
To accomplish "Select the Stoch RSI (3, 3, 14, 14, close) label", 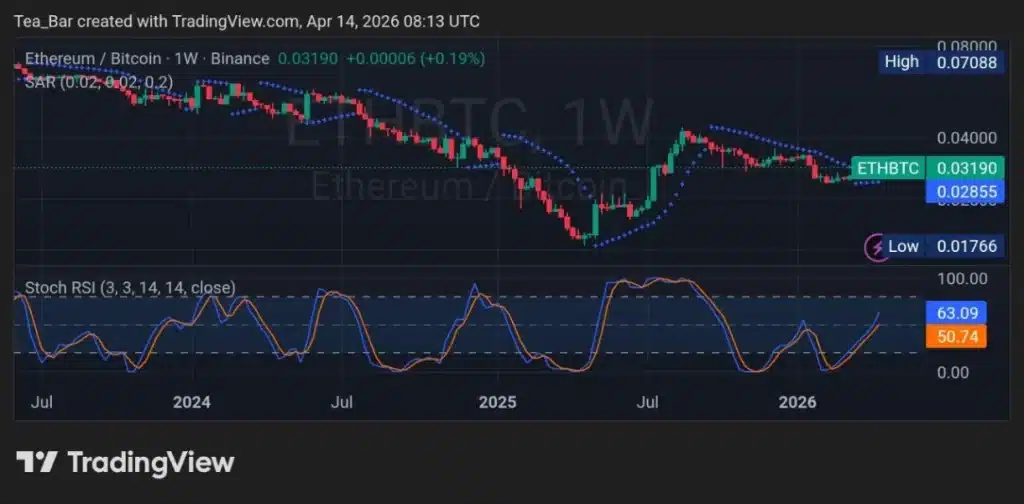I will tap(131, 287).
